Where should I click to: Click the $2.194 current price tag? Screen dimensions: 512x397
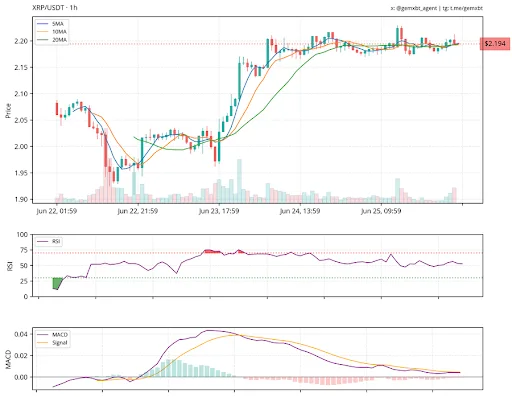(495, 44)
